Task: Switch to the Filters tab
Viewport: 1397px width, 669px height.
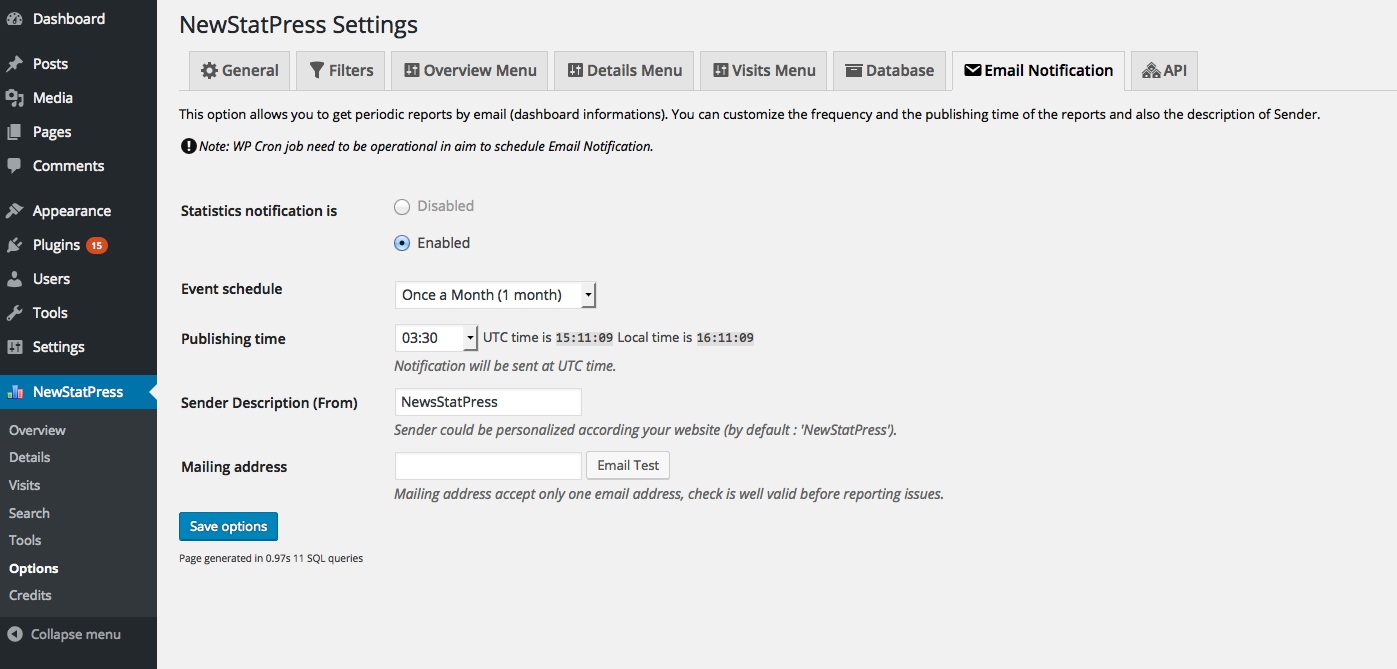Action: [341, 71]
